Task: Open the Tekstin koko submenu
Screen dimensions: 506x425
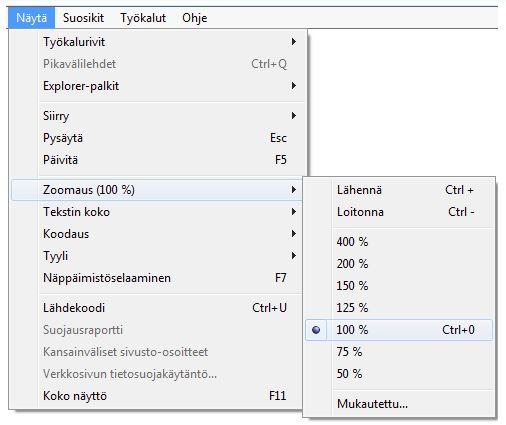Action: click(x=157, y=212)
